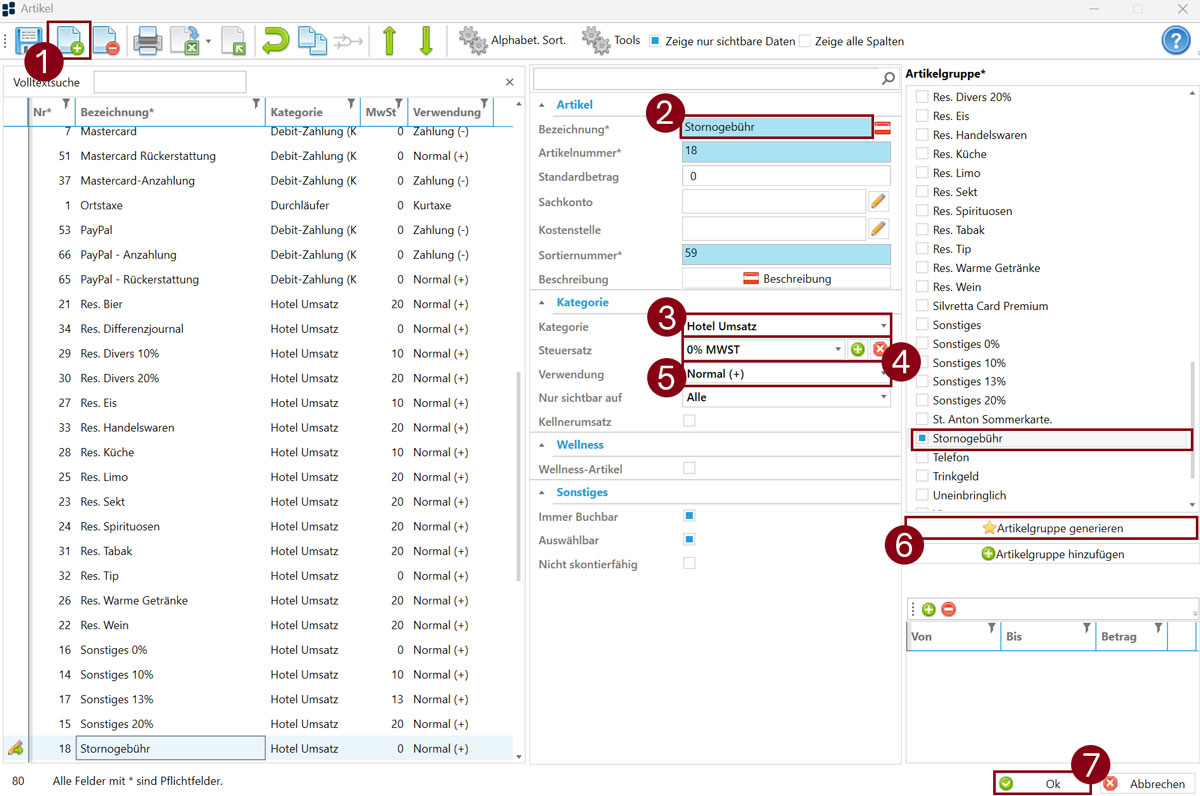Click the green undo arrow icon
The width and height of the screenshot is (1200, 796).
274,41
